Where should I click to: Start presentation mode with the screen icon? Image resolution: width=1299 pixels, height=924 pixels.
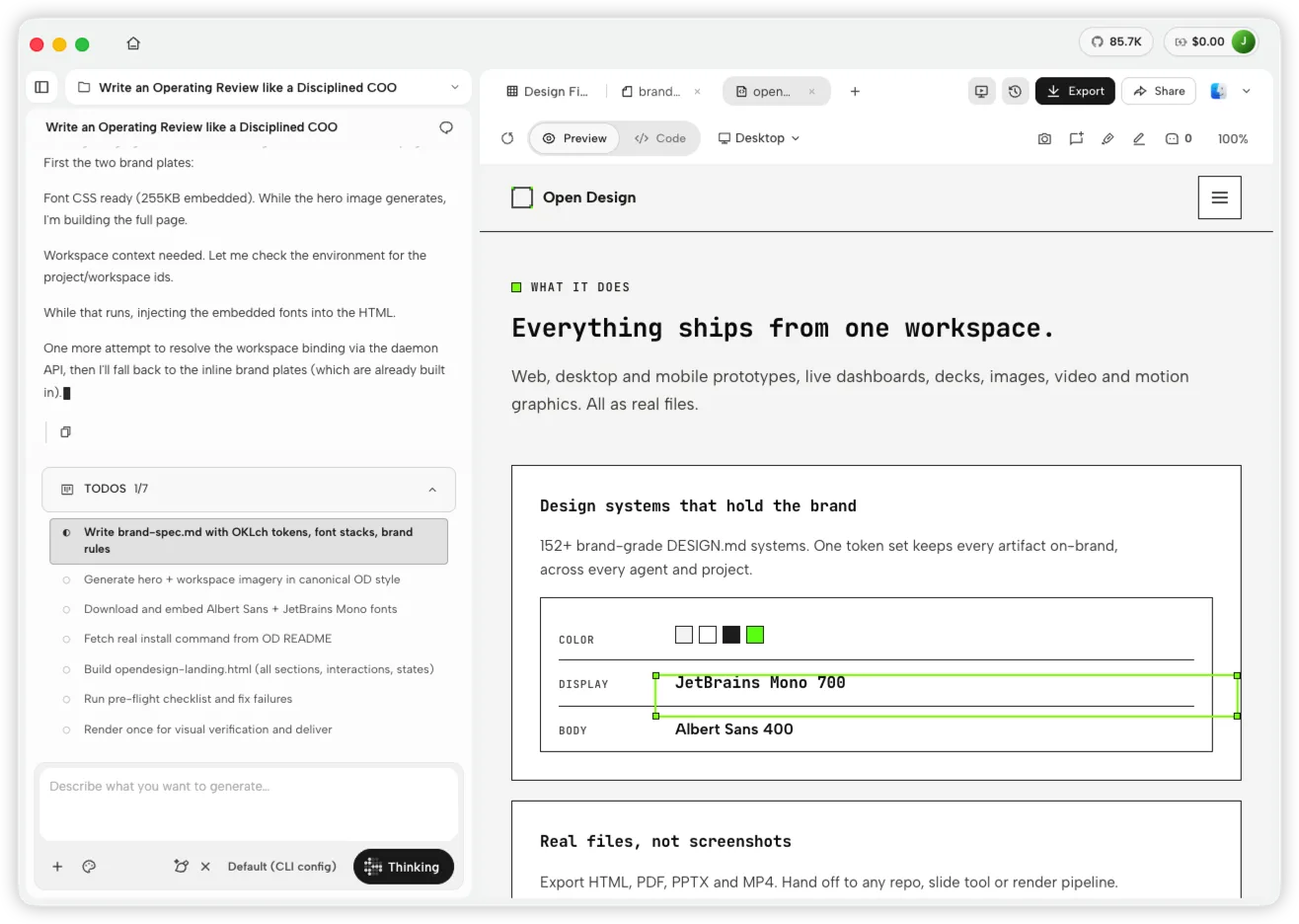coord(981,91)
